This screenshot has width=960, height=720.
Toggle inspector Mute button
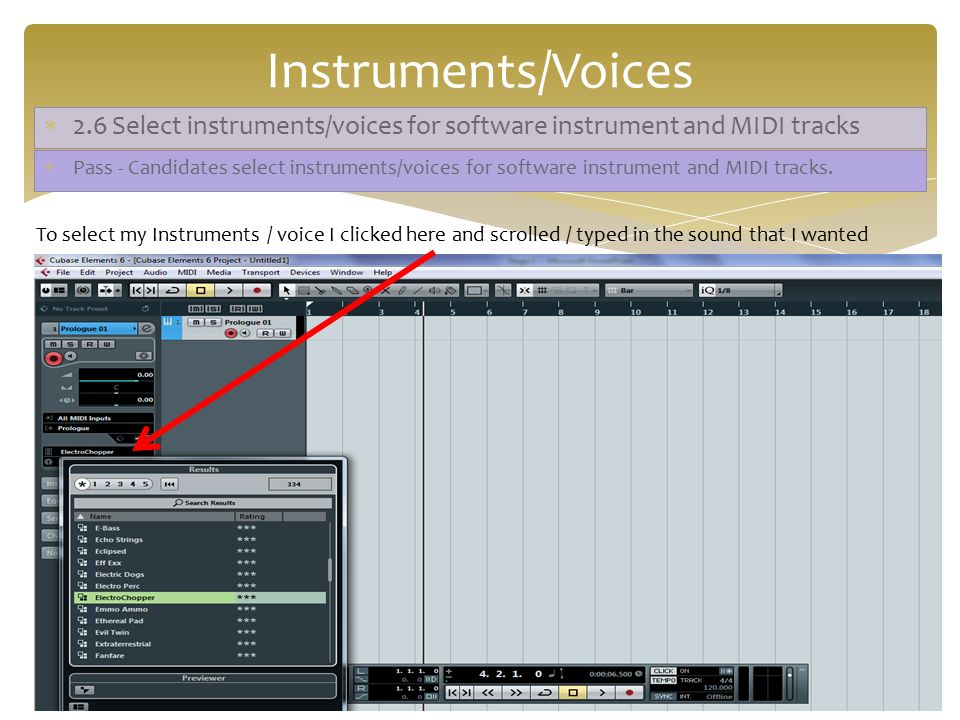coord(53,343)
